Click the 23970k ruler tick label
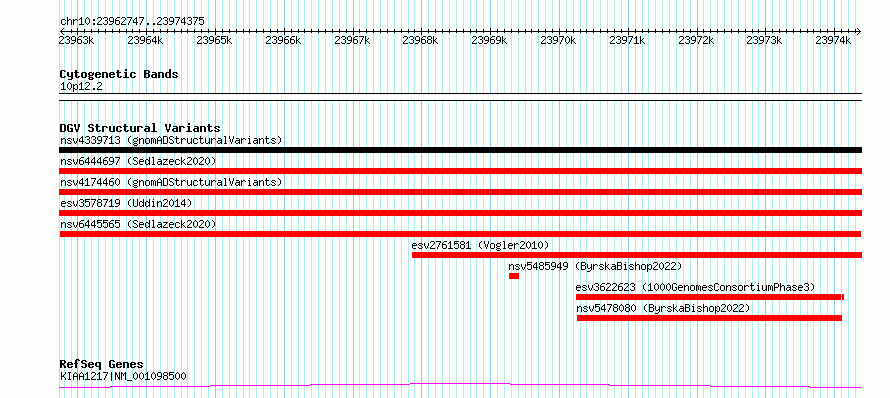Screen dimensions: 890x398 558,40
